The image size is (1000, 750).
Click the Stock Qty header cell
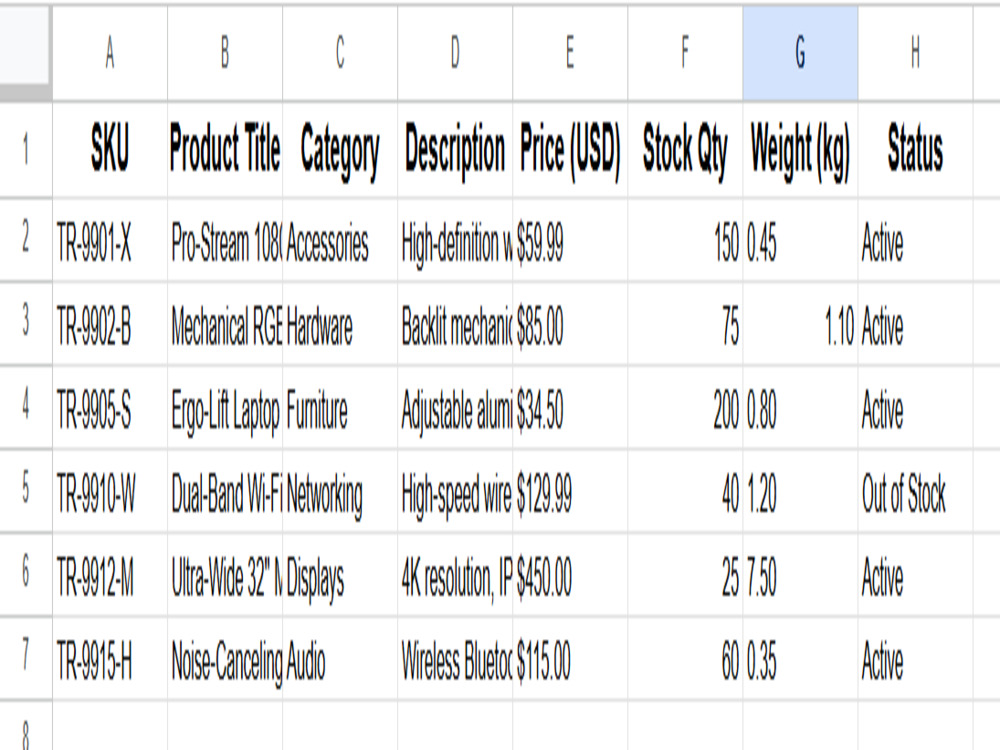[686, 150]
